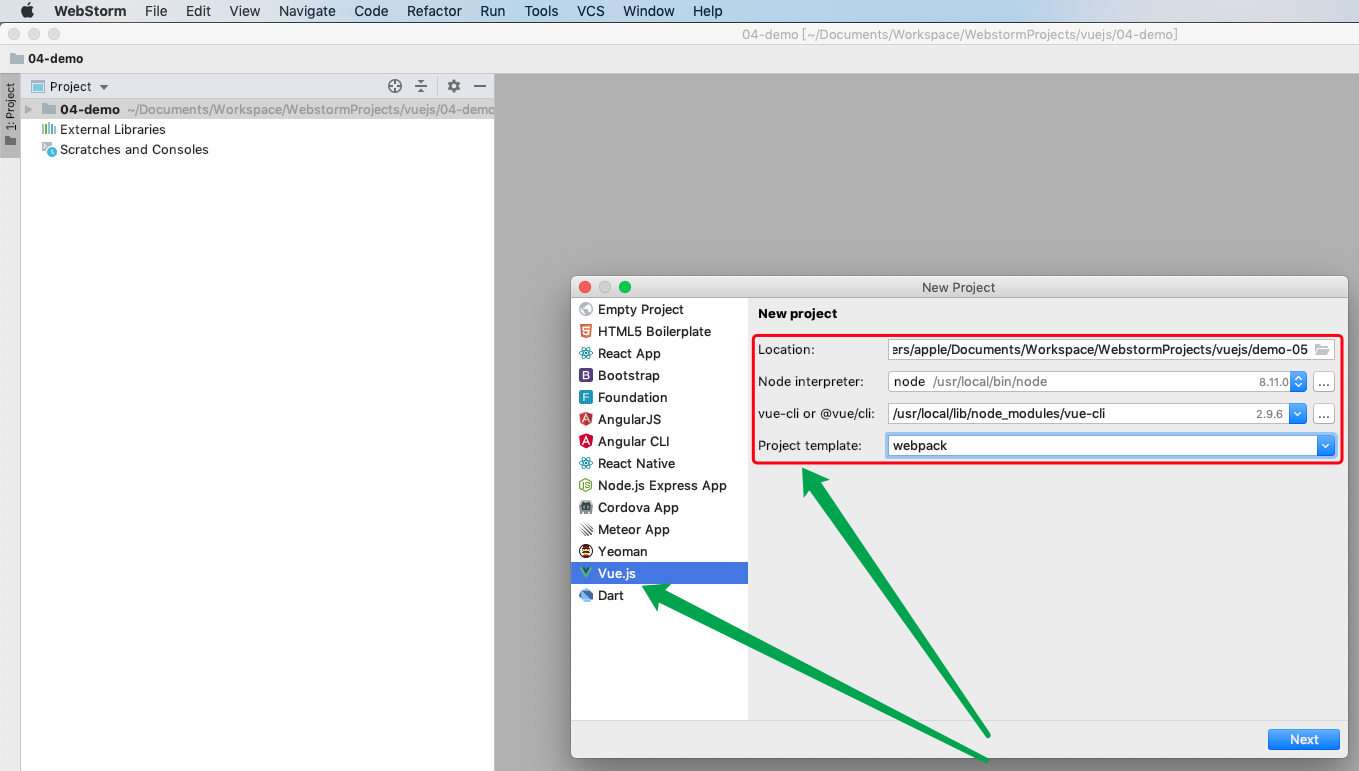Click the Foundation F icon
This screenshot has width=1359, height=771.
pos(586,397)
